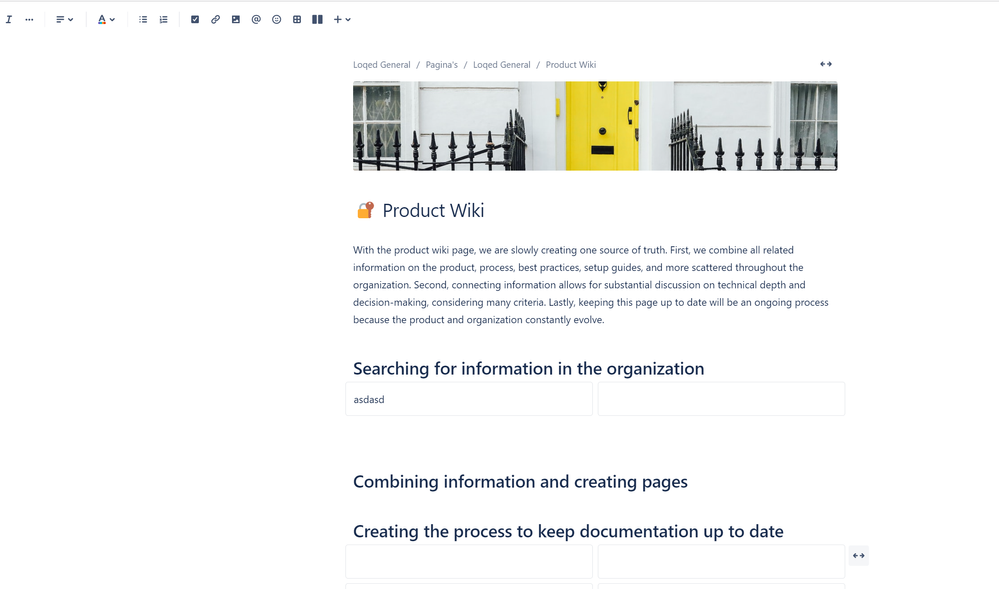Insert a bullet list
The image size is (999, 589).
tap(143, 20)
